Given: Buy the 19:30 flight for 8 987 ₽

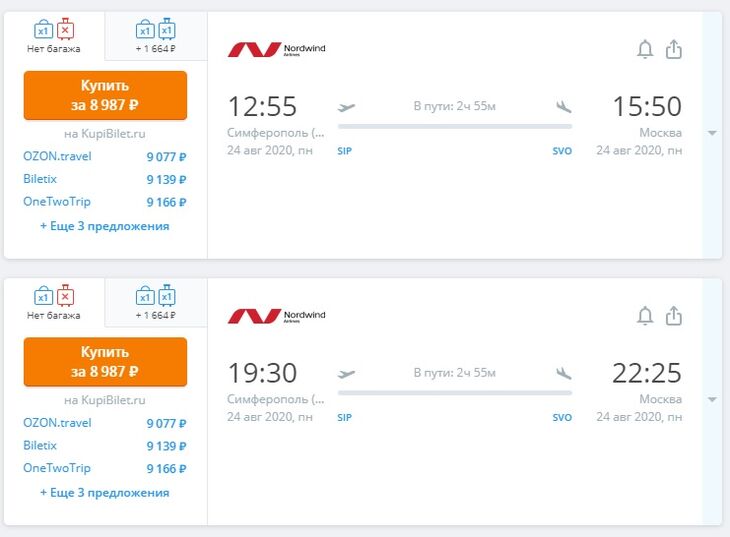Looking at the screenshot, I should (x=105, y=362).
